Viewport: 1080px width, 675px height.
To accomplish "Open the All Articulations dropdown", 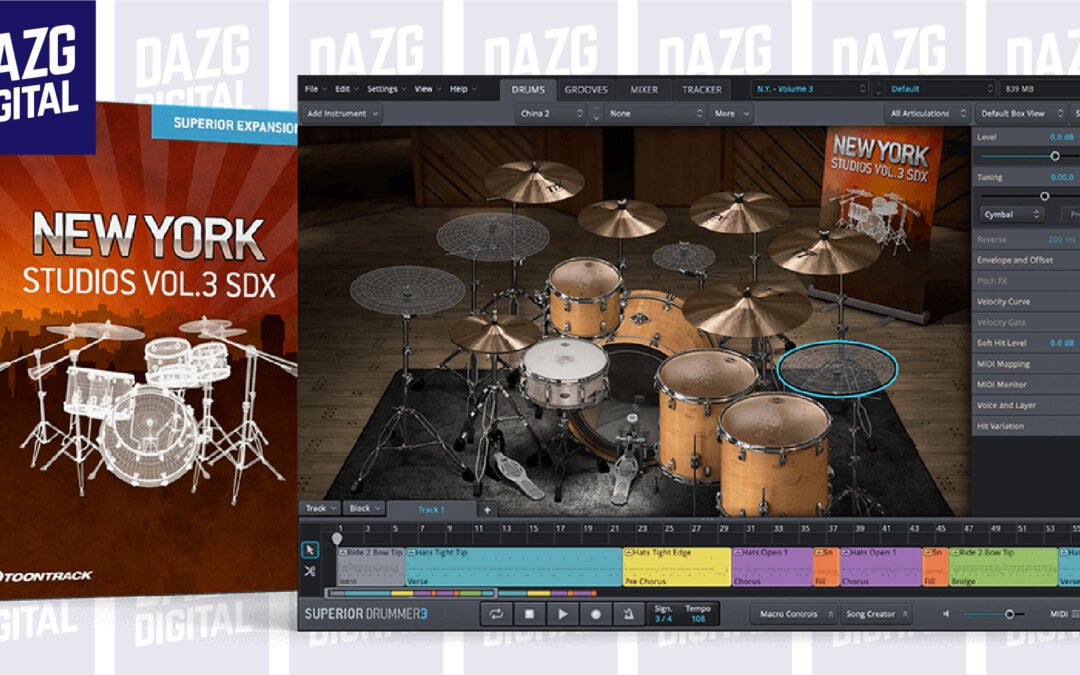I will (927, 114).
